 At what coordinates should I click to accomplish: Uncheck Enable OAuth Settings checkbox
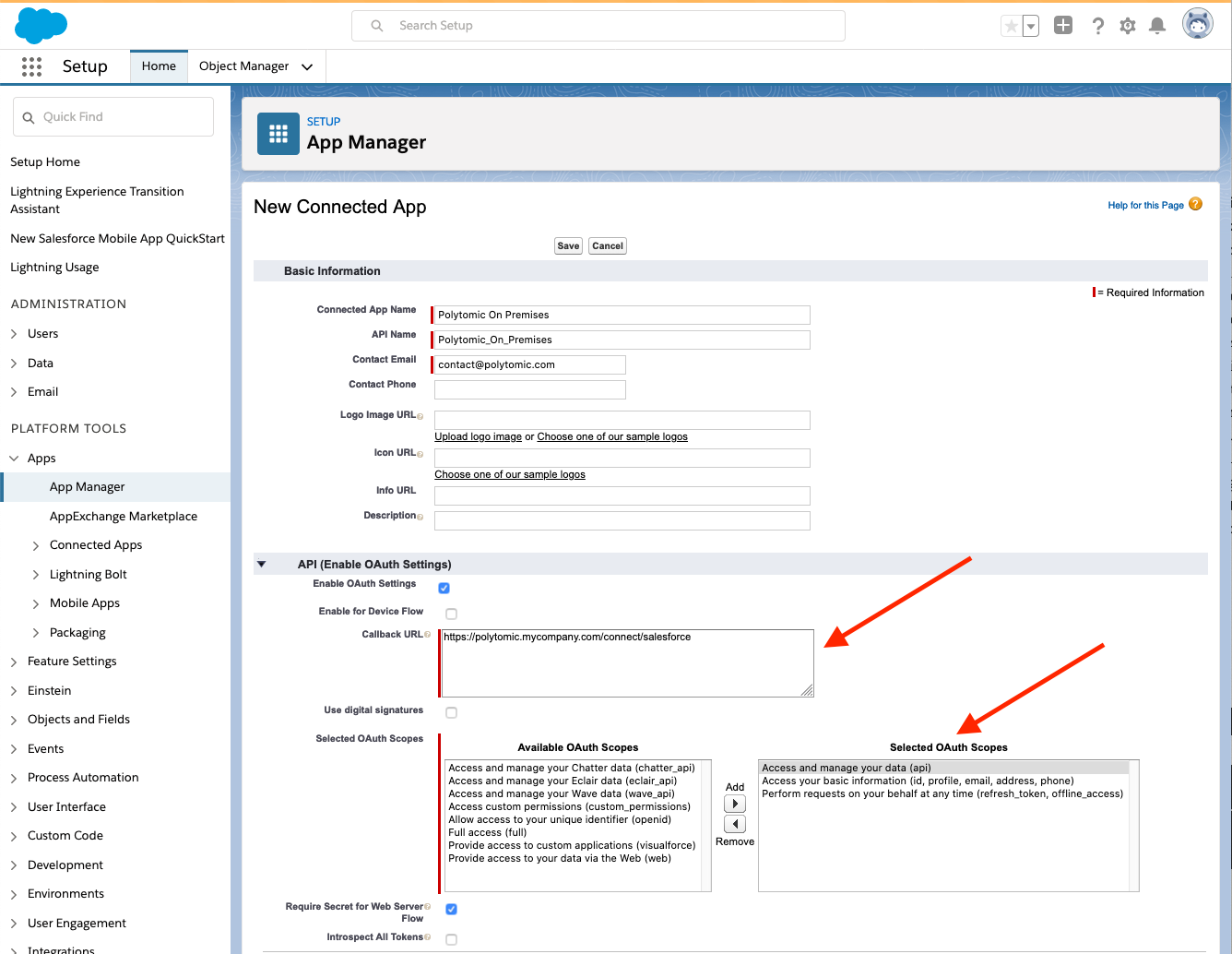point(444,588)
